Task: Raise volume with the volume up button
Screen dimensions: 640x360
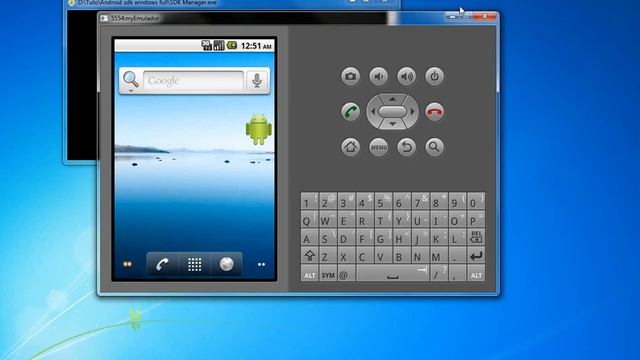Action: click(407, 76)
